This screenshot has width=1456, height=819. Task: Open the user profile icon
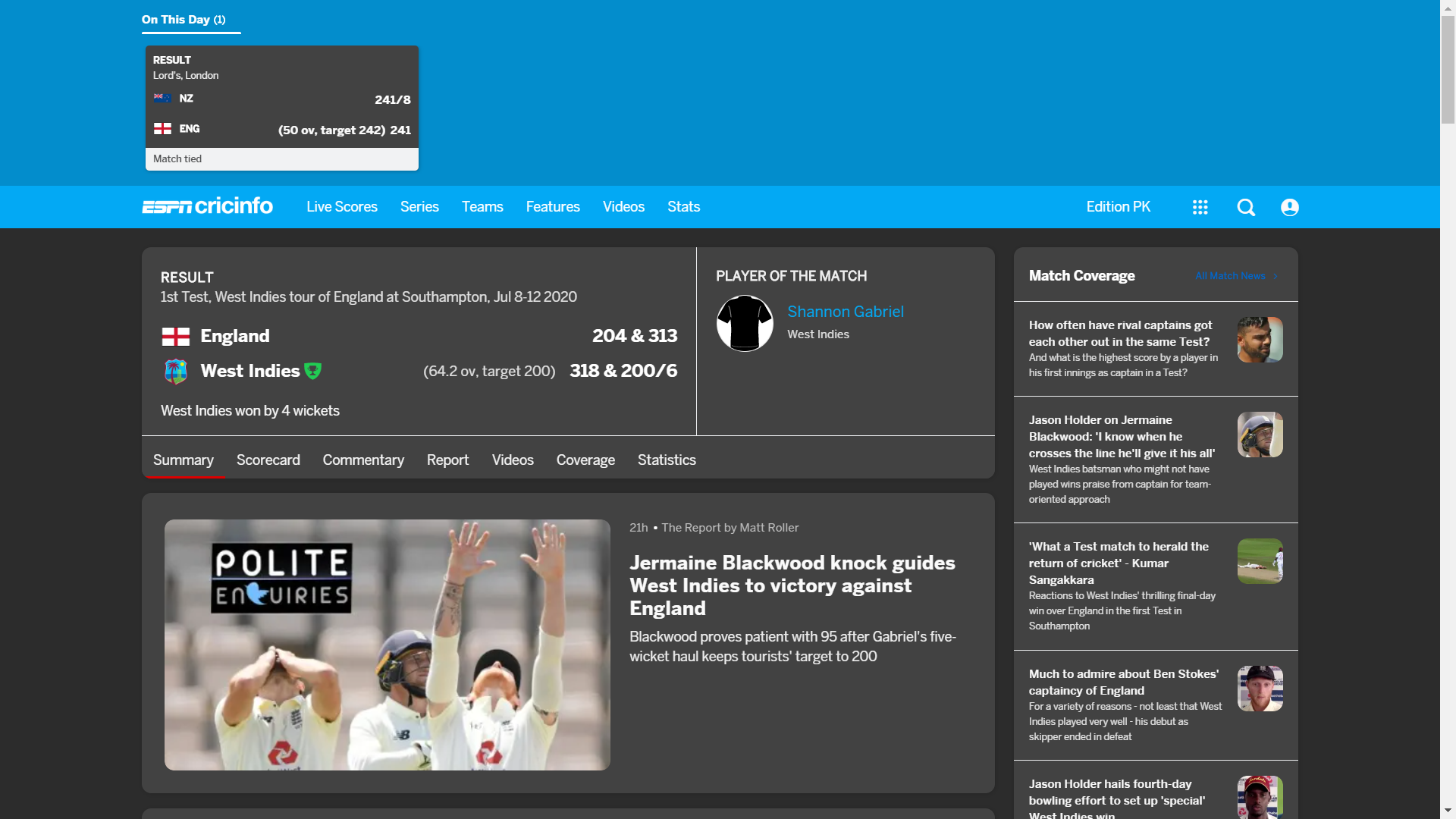pos(1289,207)
